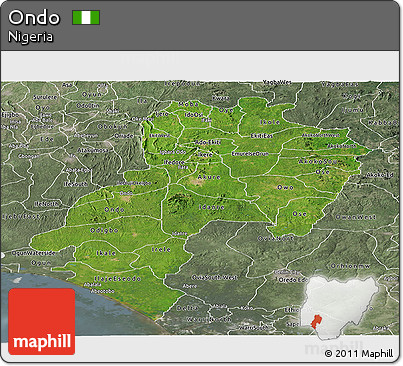
Task: Click the Irele region label
Action: (x=161, y=249)
